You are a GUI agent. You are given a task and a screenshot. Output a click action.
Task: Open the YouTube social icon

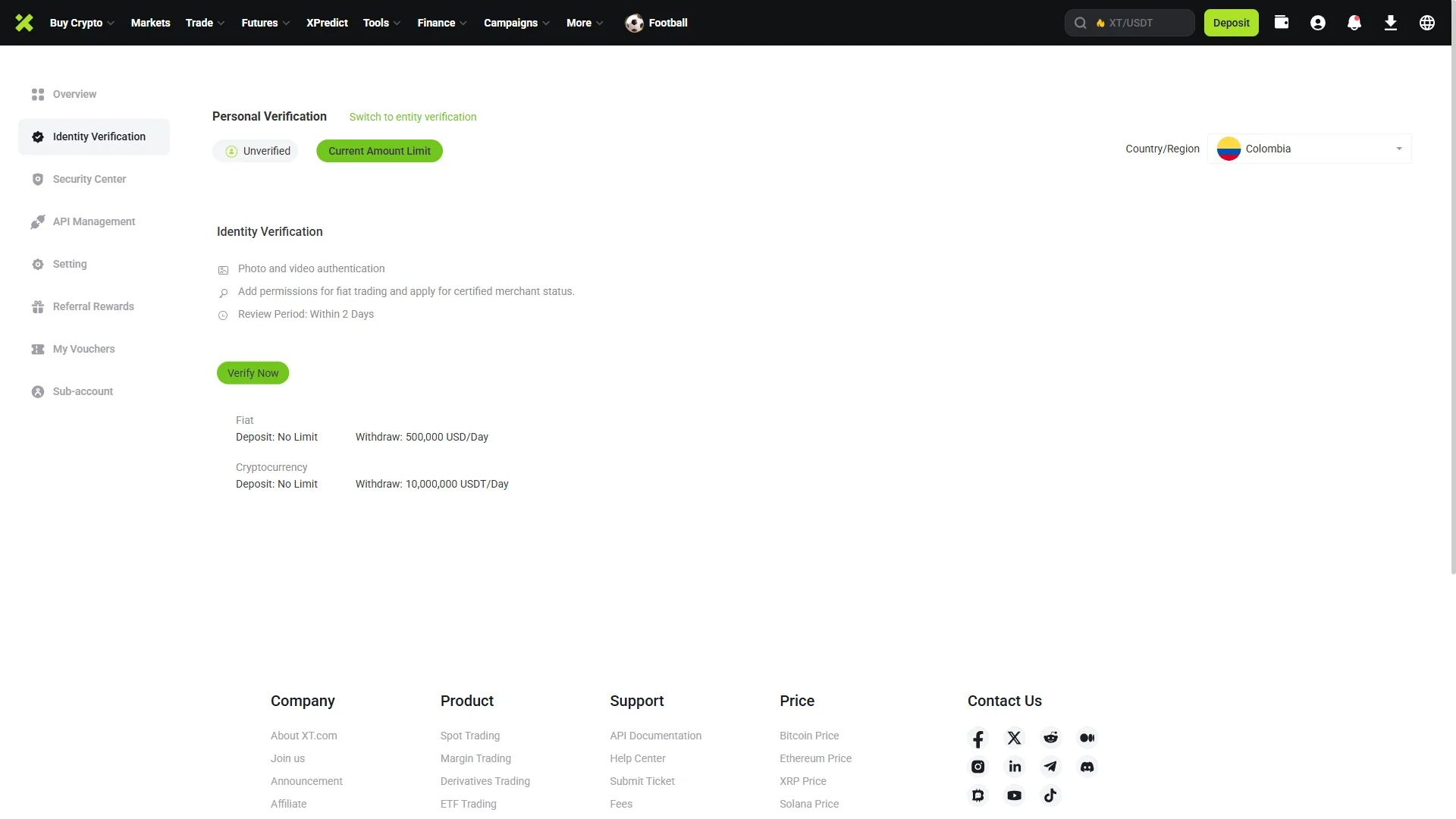pyautogui.click(x=1015, y=795)
